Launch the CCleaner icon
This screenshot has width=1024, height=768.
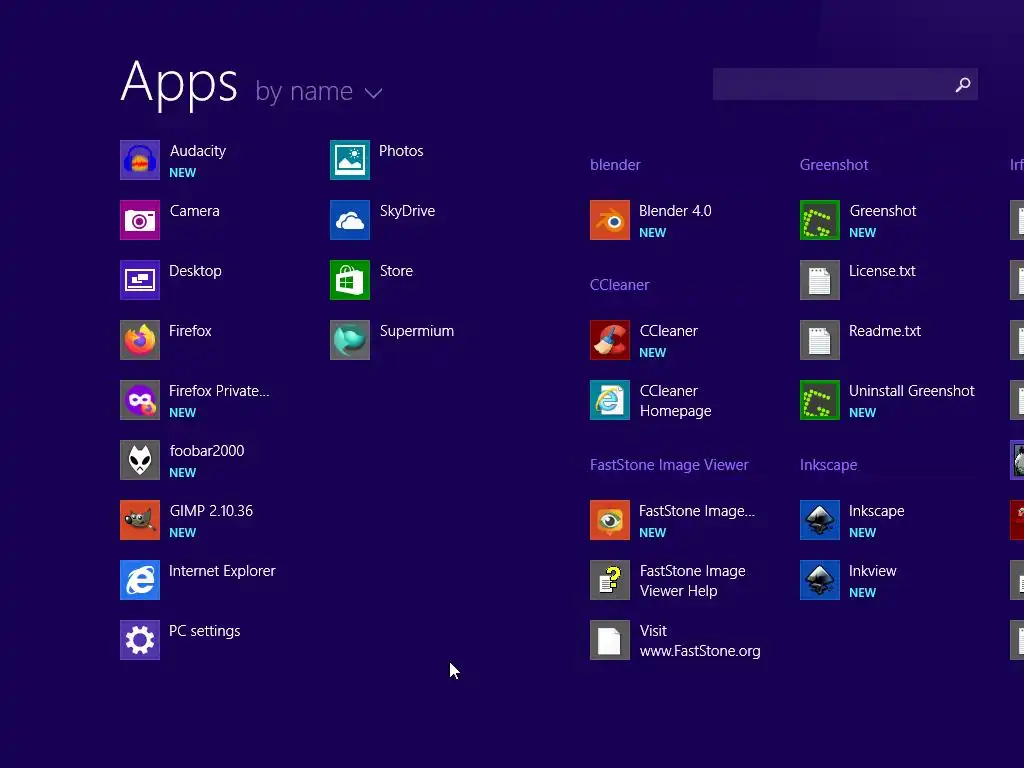point(610,340)
